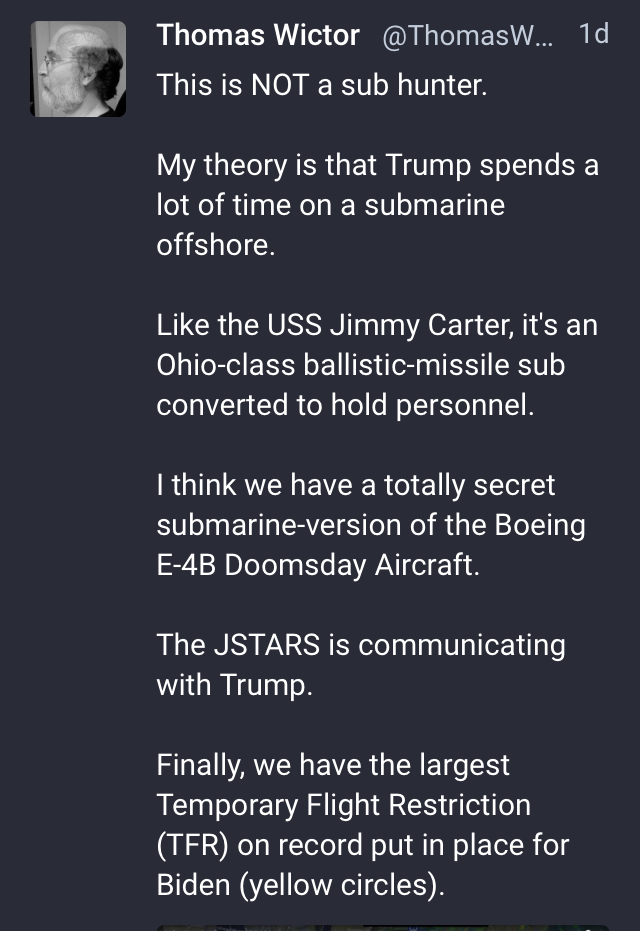Click the 'Temporary Flight Restriction' line

344,806
